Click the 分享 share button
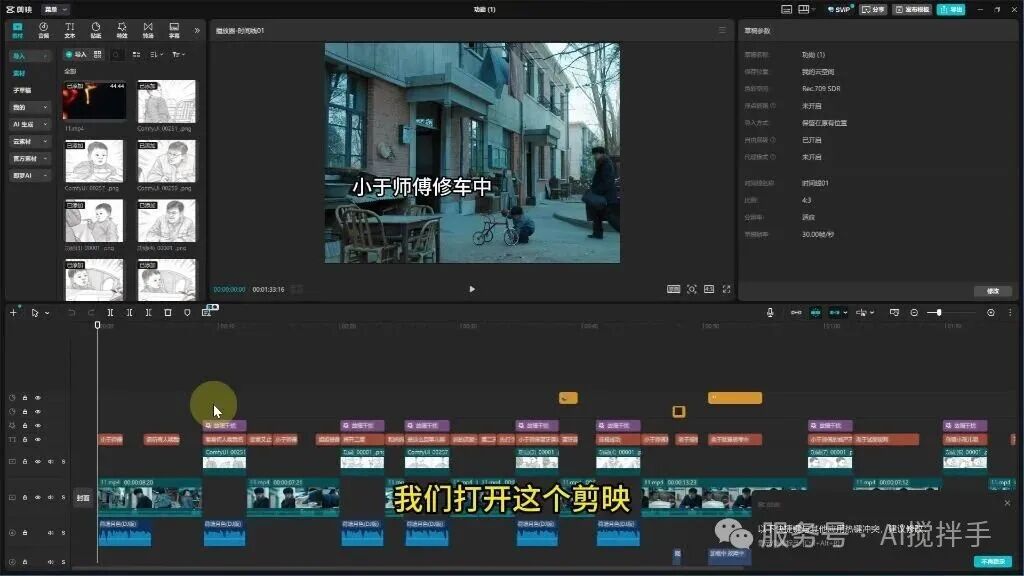Viewport: 1024px width, 576px height. (x=873, y=9)
